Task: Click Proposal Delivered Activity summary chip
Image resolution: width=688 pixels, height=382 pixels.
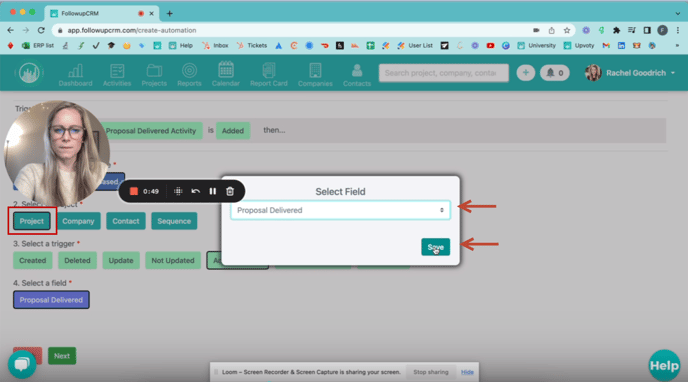Action: tap(151, 131)
